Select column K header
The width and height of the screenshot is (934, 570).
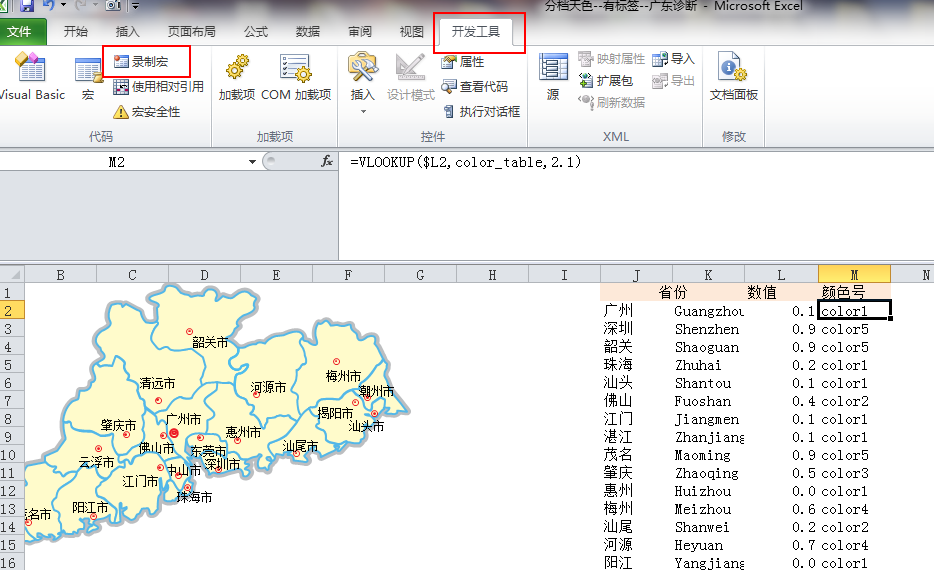click(708, 275)
